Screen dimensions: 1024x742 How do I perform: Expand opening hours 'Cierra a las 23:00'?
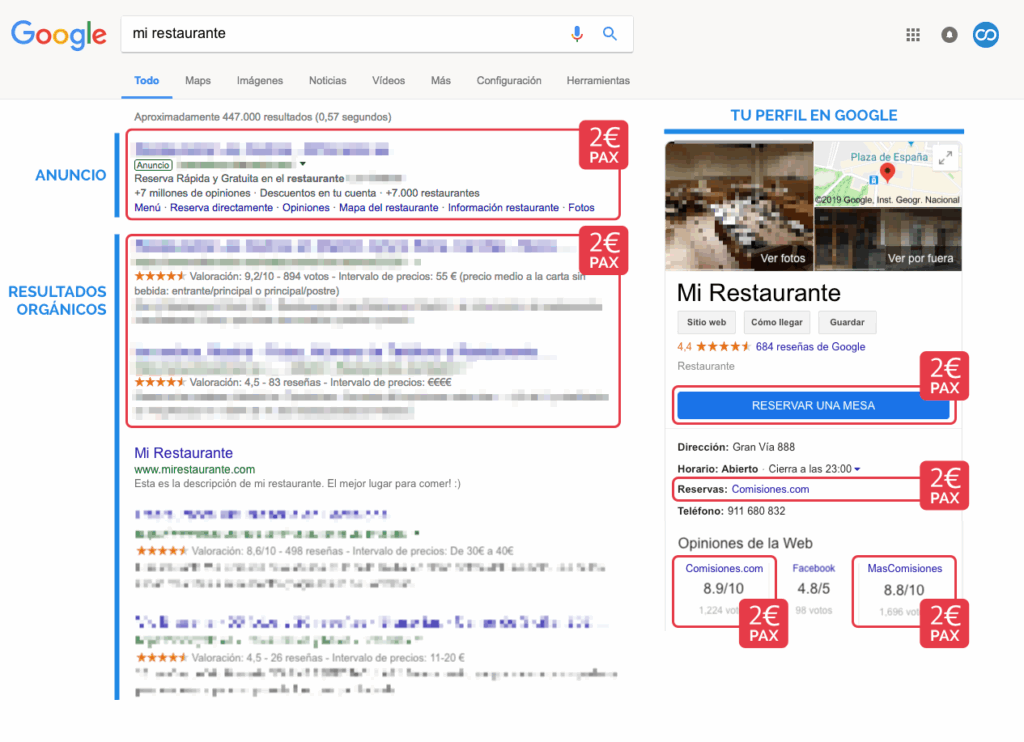click(x=814, y=469)
